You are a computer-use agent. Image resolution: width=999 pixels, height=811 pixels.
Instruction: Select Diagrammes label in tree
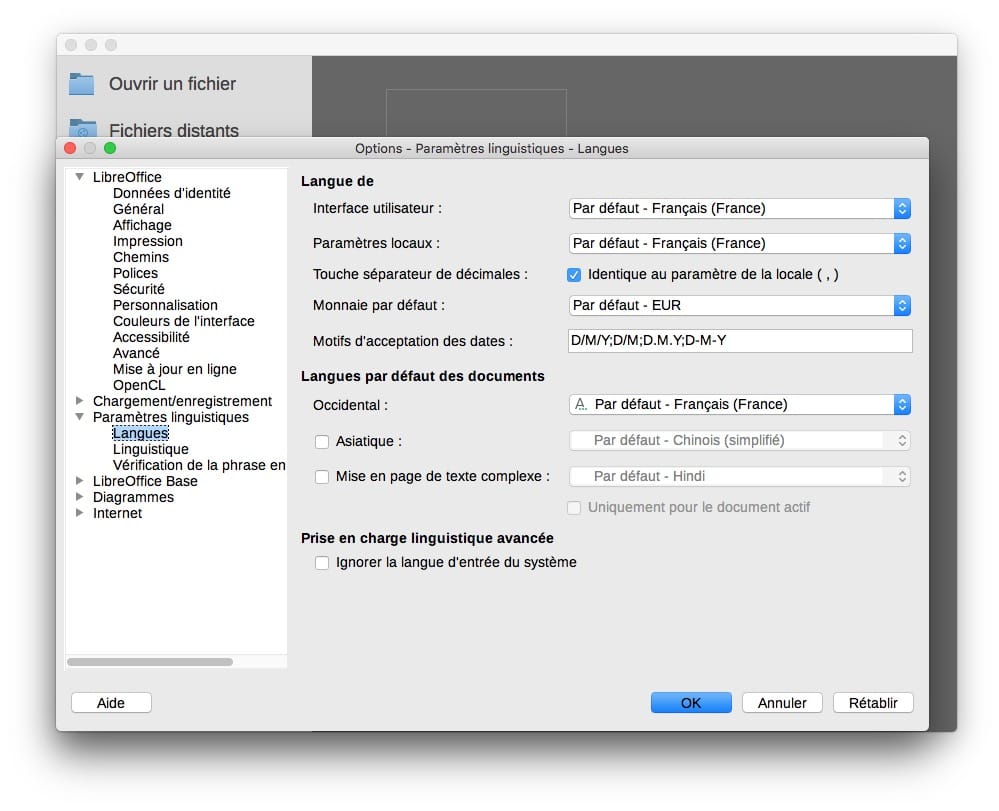pyautogui.click(x=133, y=497)
